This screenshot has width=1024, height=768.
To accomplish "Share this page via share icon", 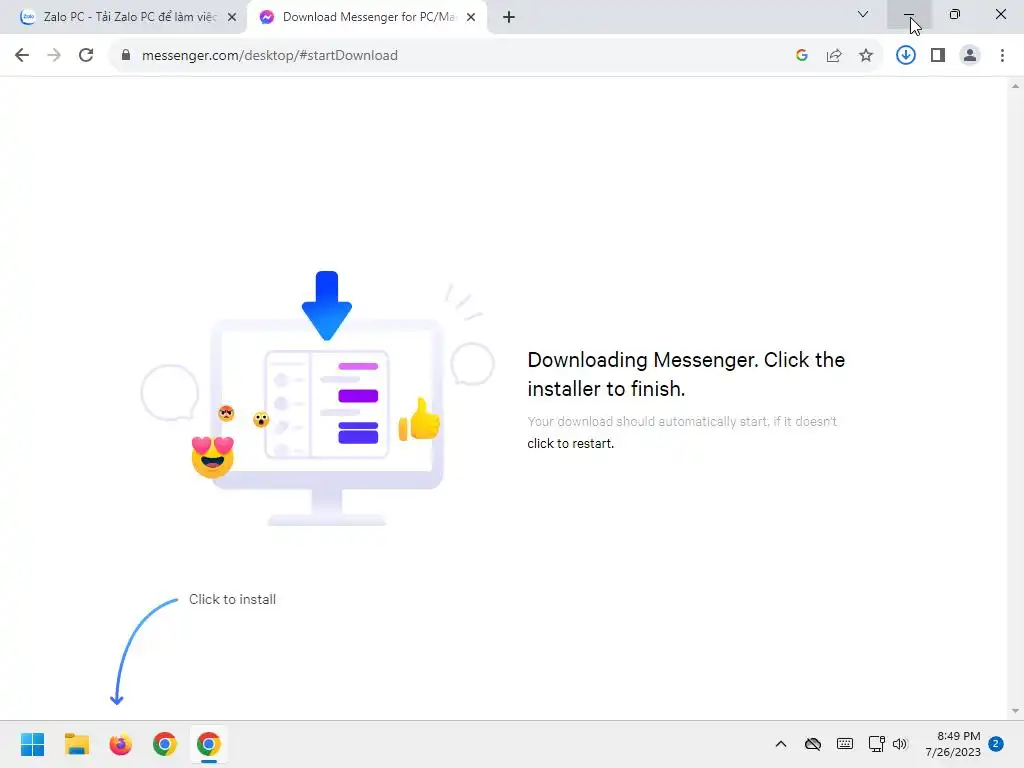I will [834, 56].
